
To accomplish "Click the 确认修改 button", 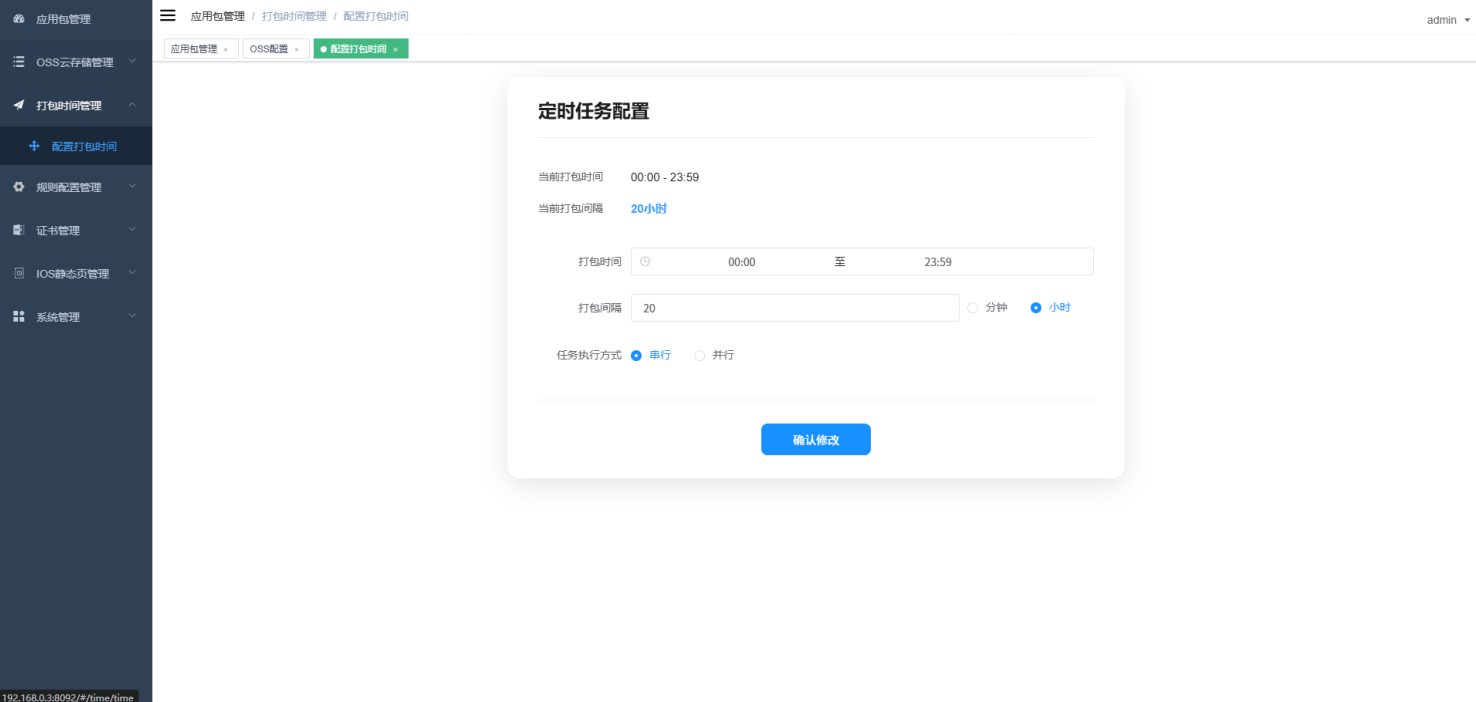I will pos(815,440).
